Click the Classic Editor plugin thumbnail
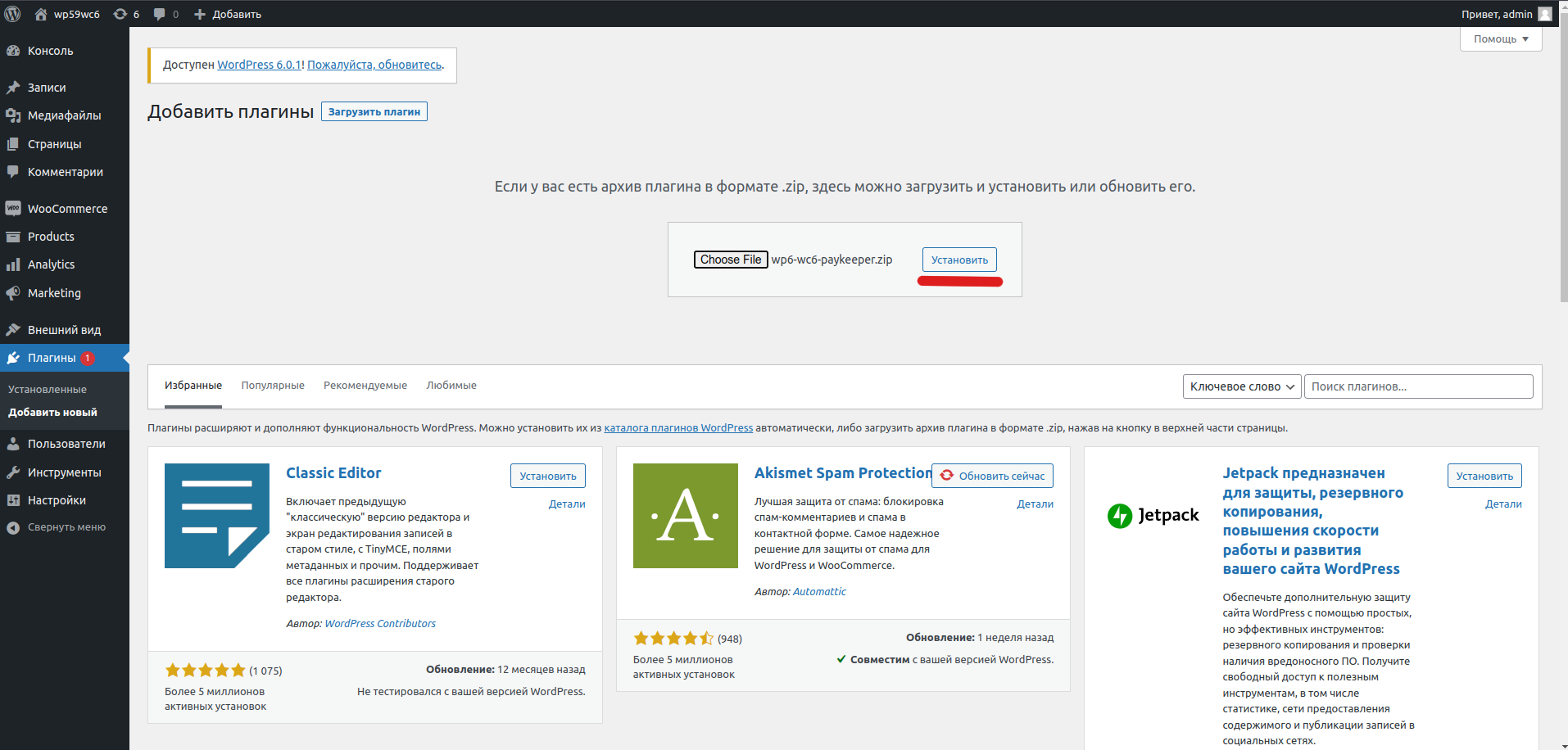The height and width of the screenshot is (750, 1568). point(217,516)
